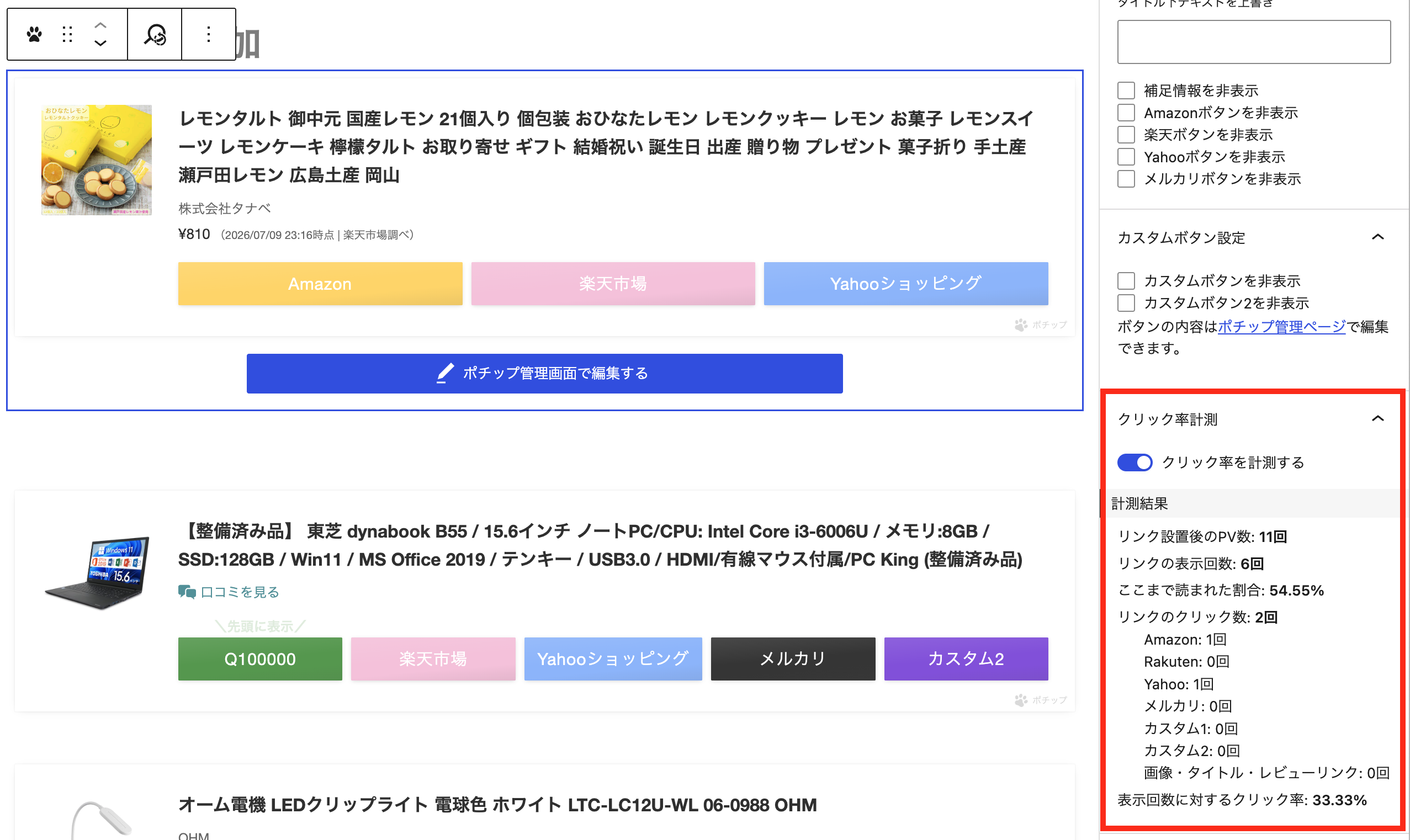This screenshot has width=1410, height=840.
Task: Click review bubble icon beside 口コミを見る
Action: click(187, 592)
